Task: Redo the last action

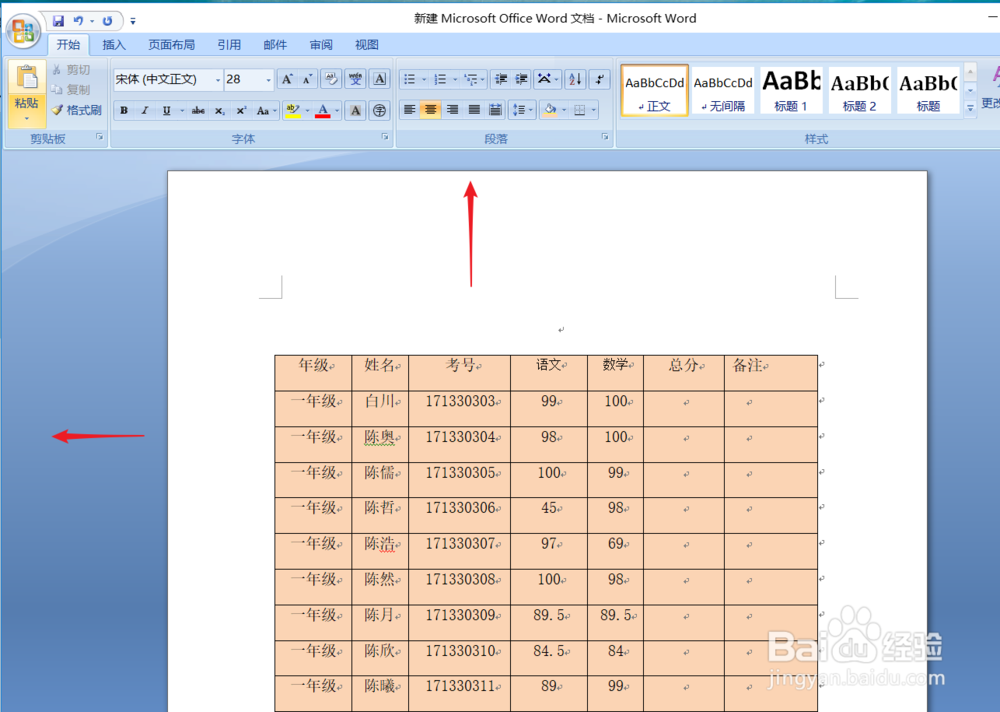Action: point(107,21)
